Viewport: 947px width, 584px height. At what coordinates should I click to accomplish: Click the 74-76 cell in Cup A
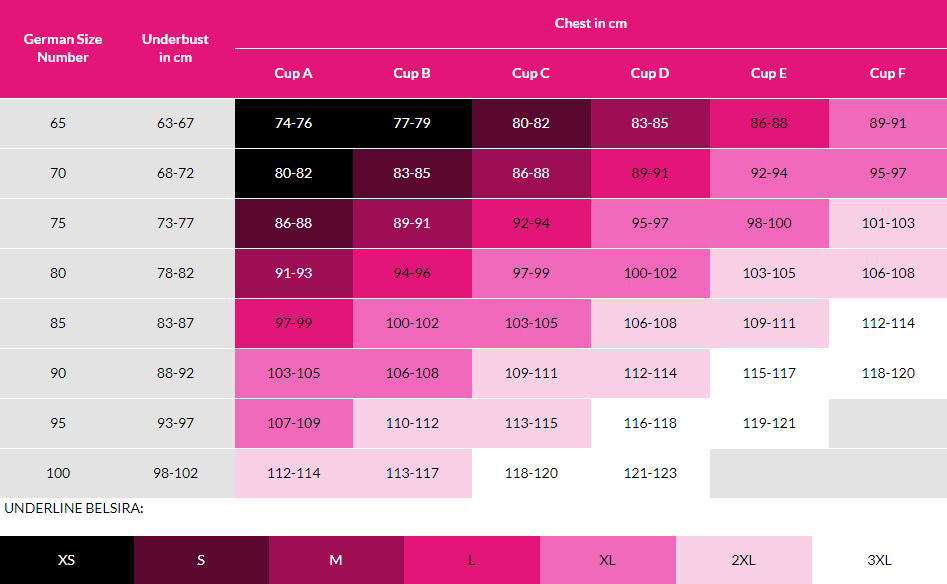point(294,123)
